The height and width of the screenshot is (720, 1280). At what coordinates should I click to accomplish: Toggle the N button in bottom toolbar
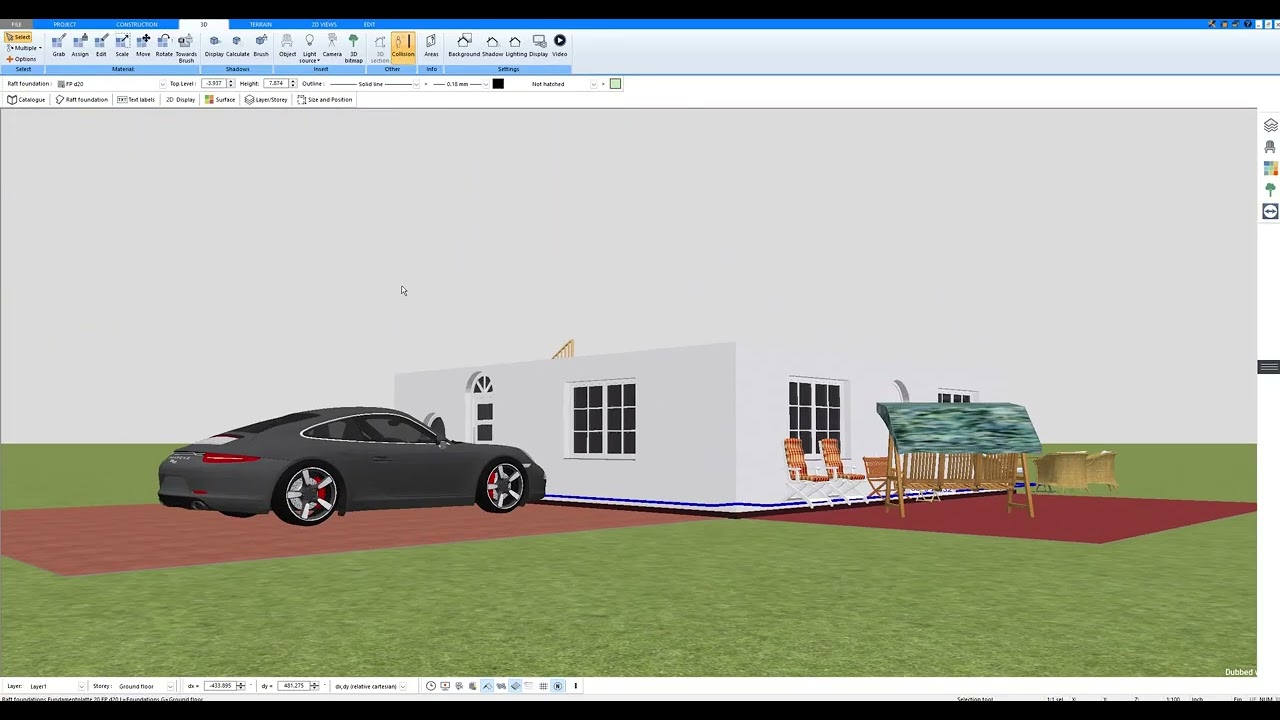[x=558, y=686]
